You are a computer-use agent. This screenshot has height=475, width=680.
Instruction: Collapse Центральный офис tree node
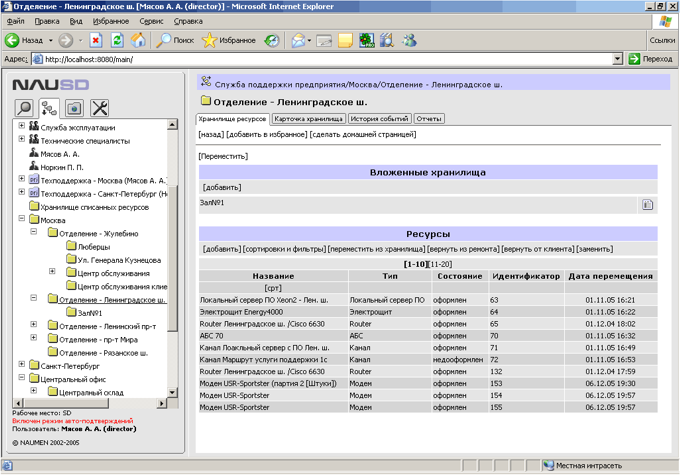click(21, 377)
